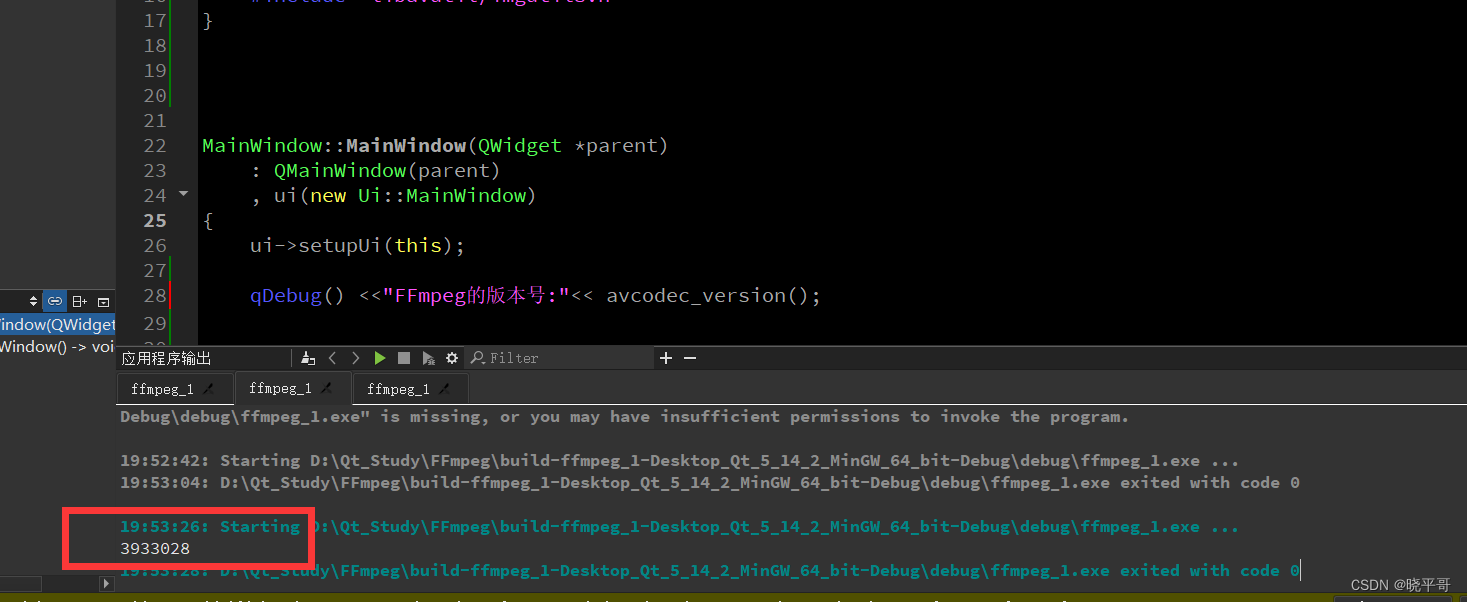The height and width of the screenshot is (602, 1467).
Task: Place cursor on 'ui->setupUi(this);' line
Action: click(x=358, y=245)
